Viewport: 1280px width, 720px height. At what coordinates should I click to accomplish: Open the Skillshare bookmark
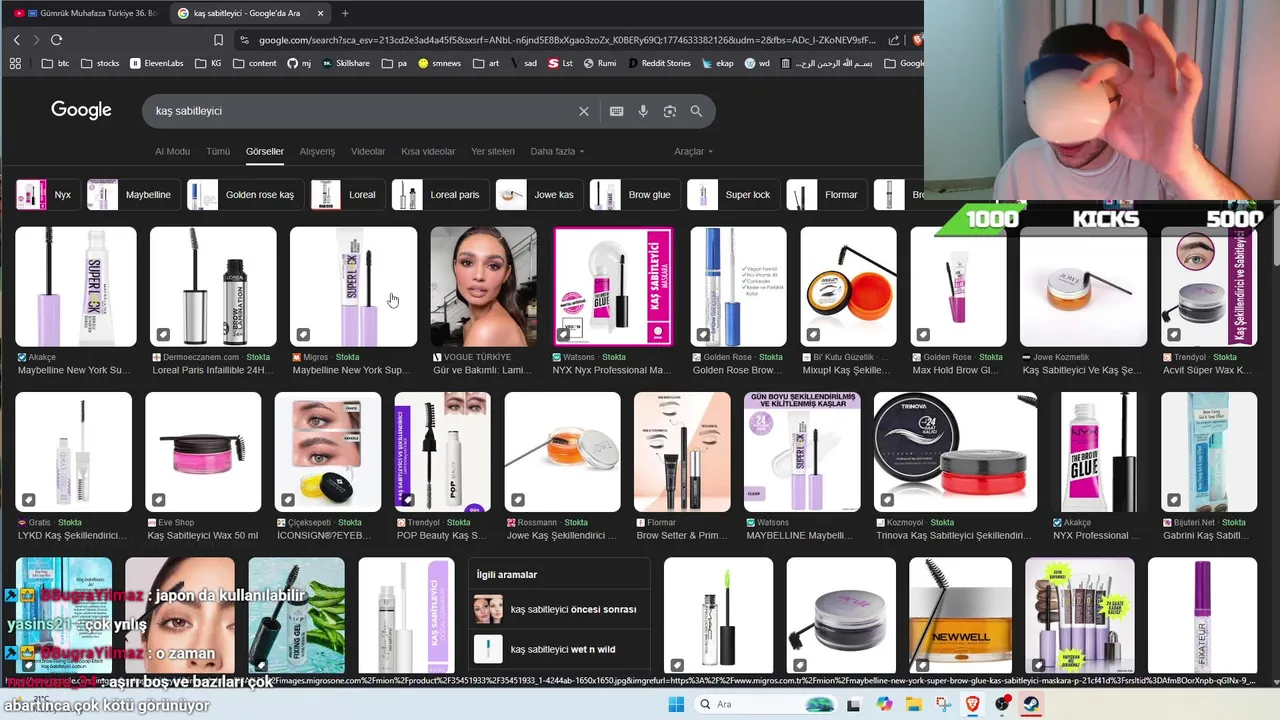tap(345, 63)
